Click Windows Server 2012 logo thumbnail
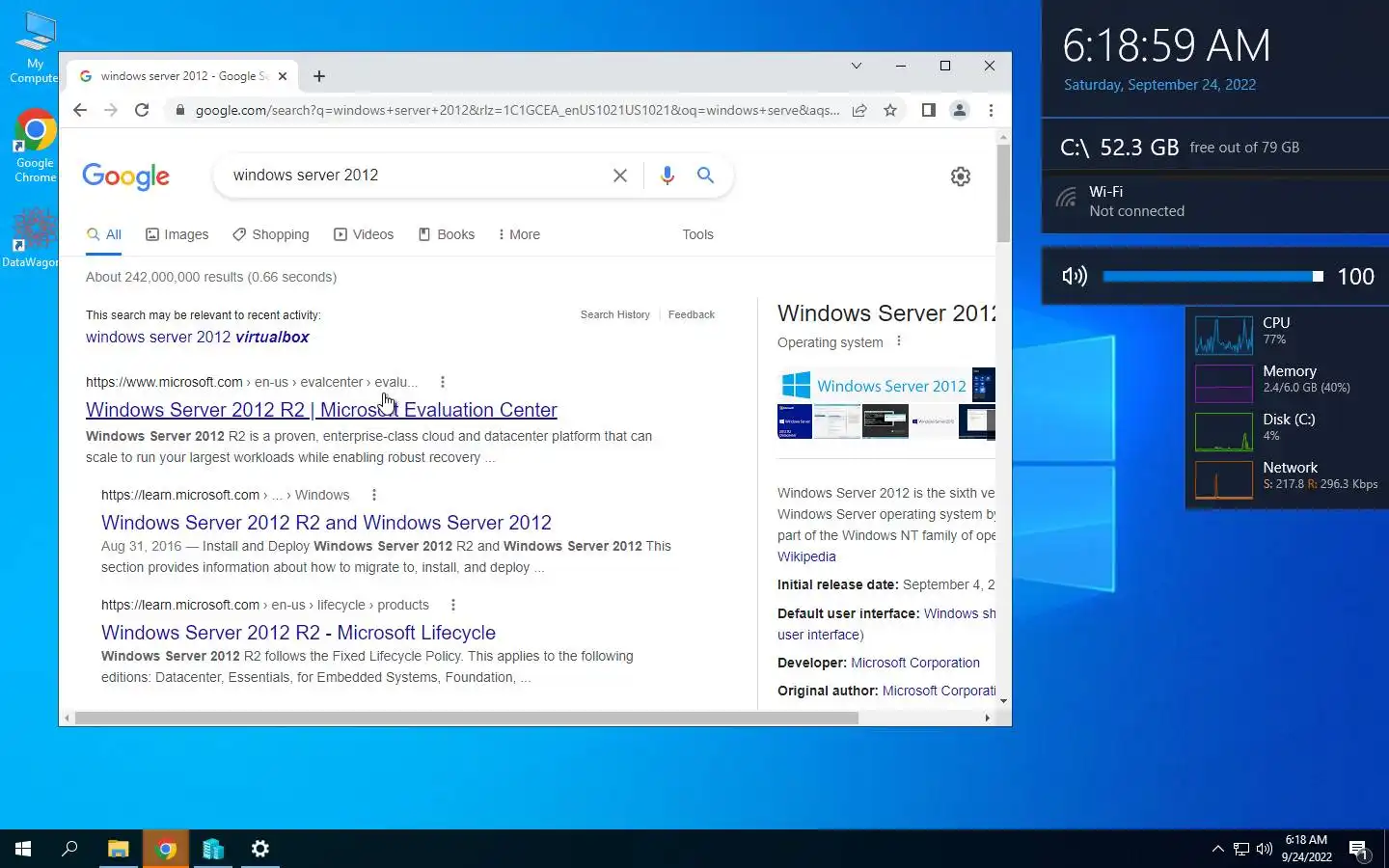The image size is (1389, 868). pos(873,385)
